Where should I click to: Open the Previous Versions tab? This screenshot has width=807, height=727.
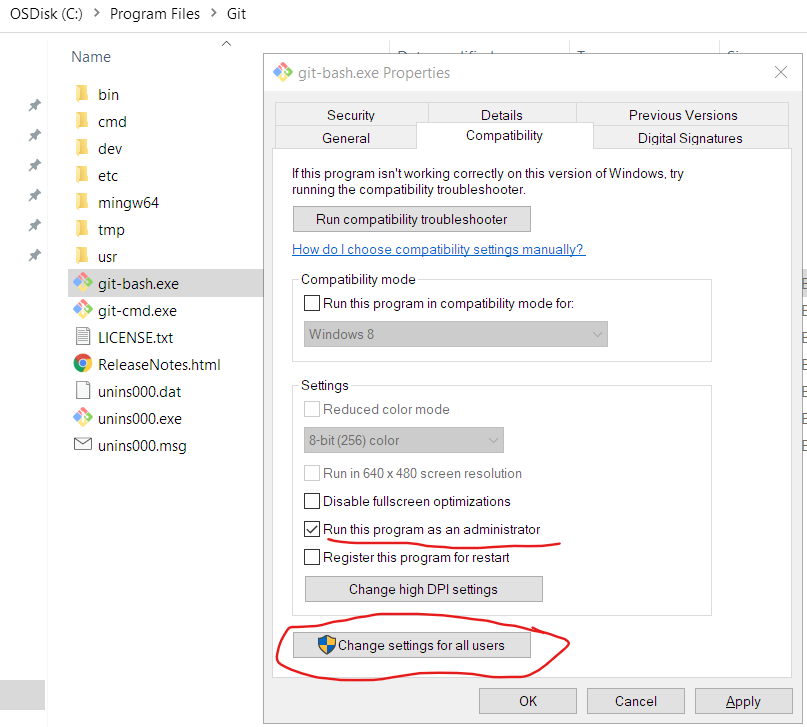point(683,115)
